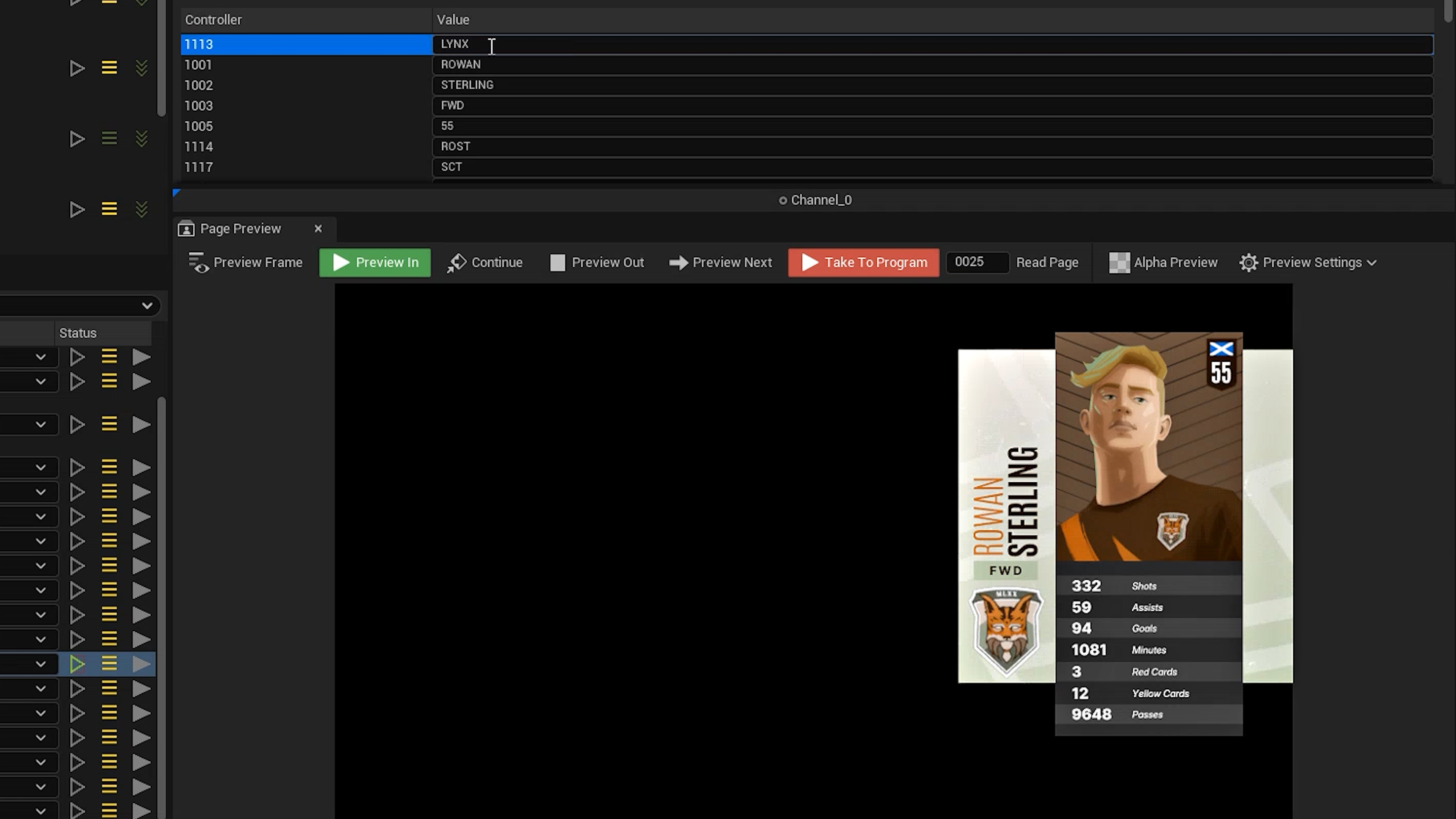Click the Preview Frame icon
Screen dimensions: 1456x819
click(199, 262)
